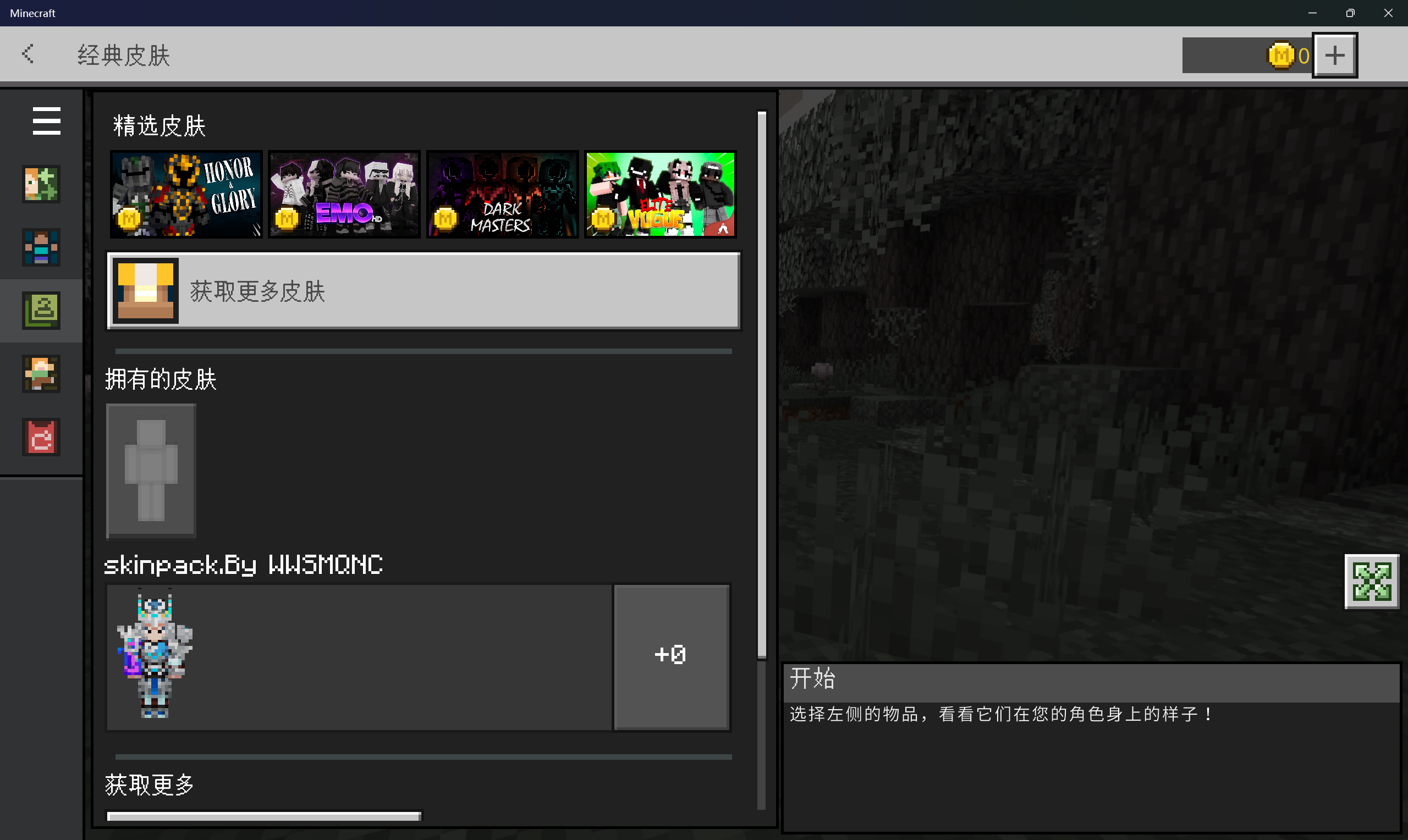The image size is (1408, 840).
Task: Click 获取更多皮肤 button
Action: pyautogui.click(x=424, y=291)
